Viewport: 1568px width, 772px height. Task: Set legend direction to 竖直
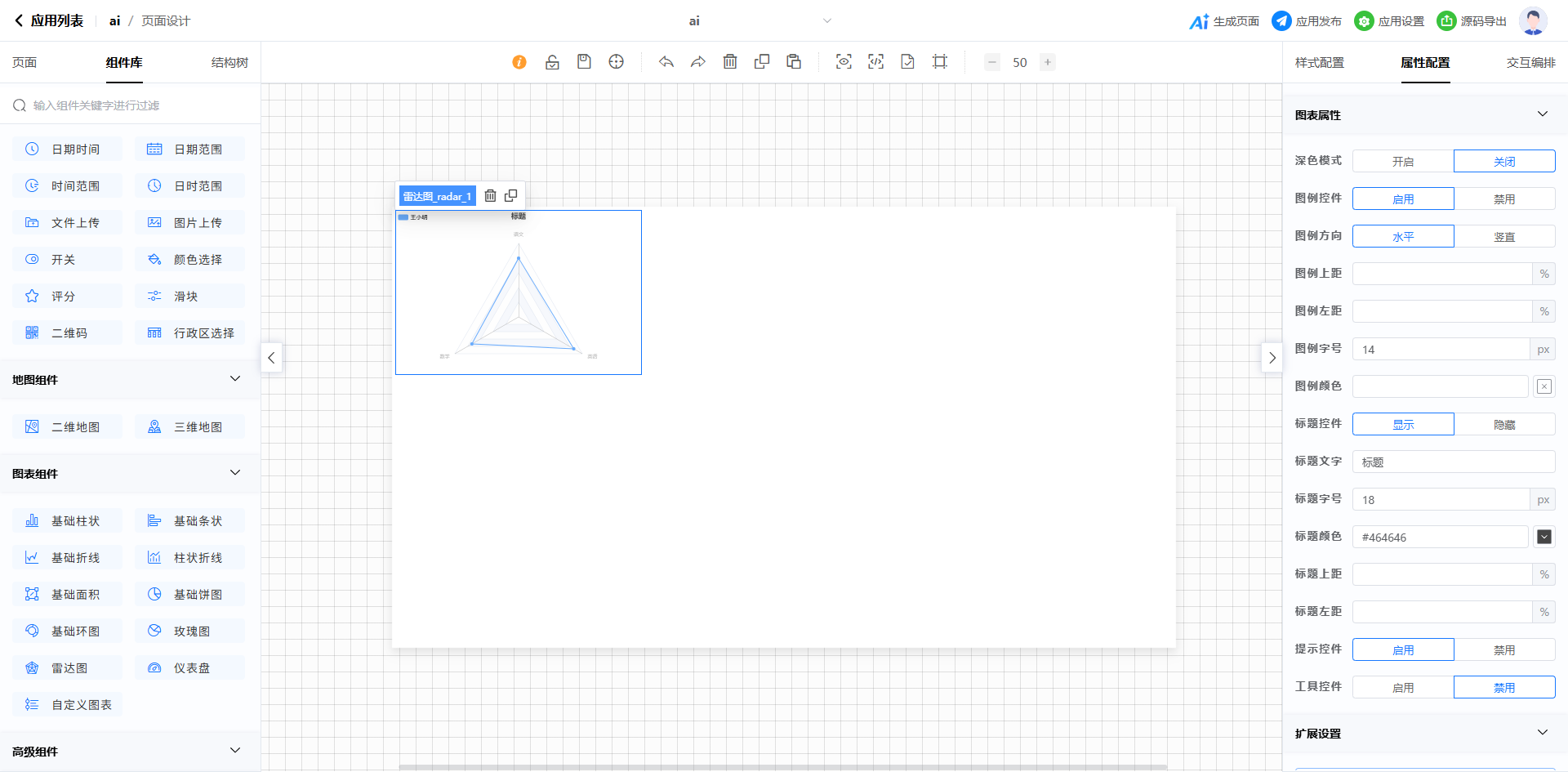pyautogui.click(x=1503, y=237)
